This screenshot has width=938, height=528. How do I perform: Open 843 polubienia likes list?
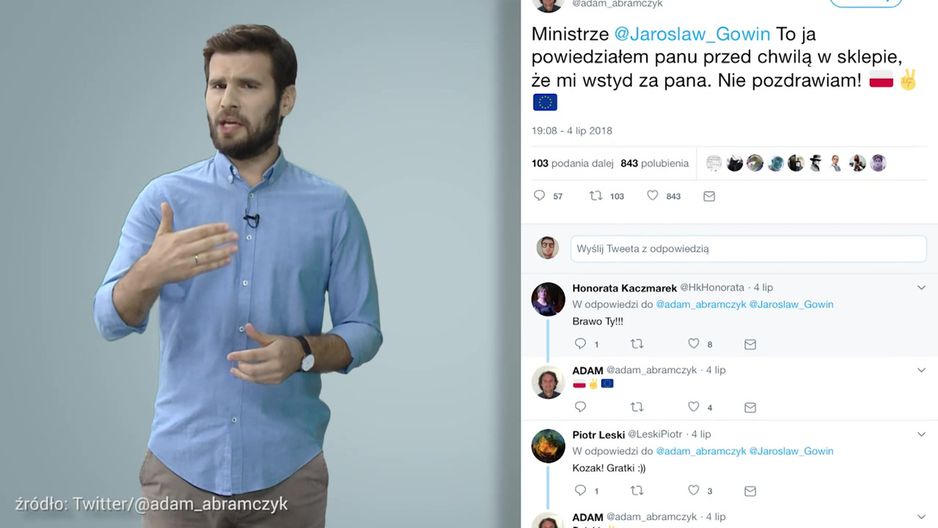click(x=654, y=163)
